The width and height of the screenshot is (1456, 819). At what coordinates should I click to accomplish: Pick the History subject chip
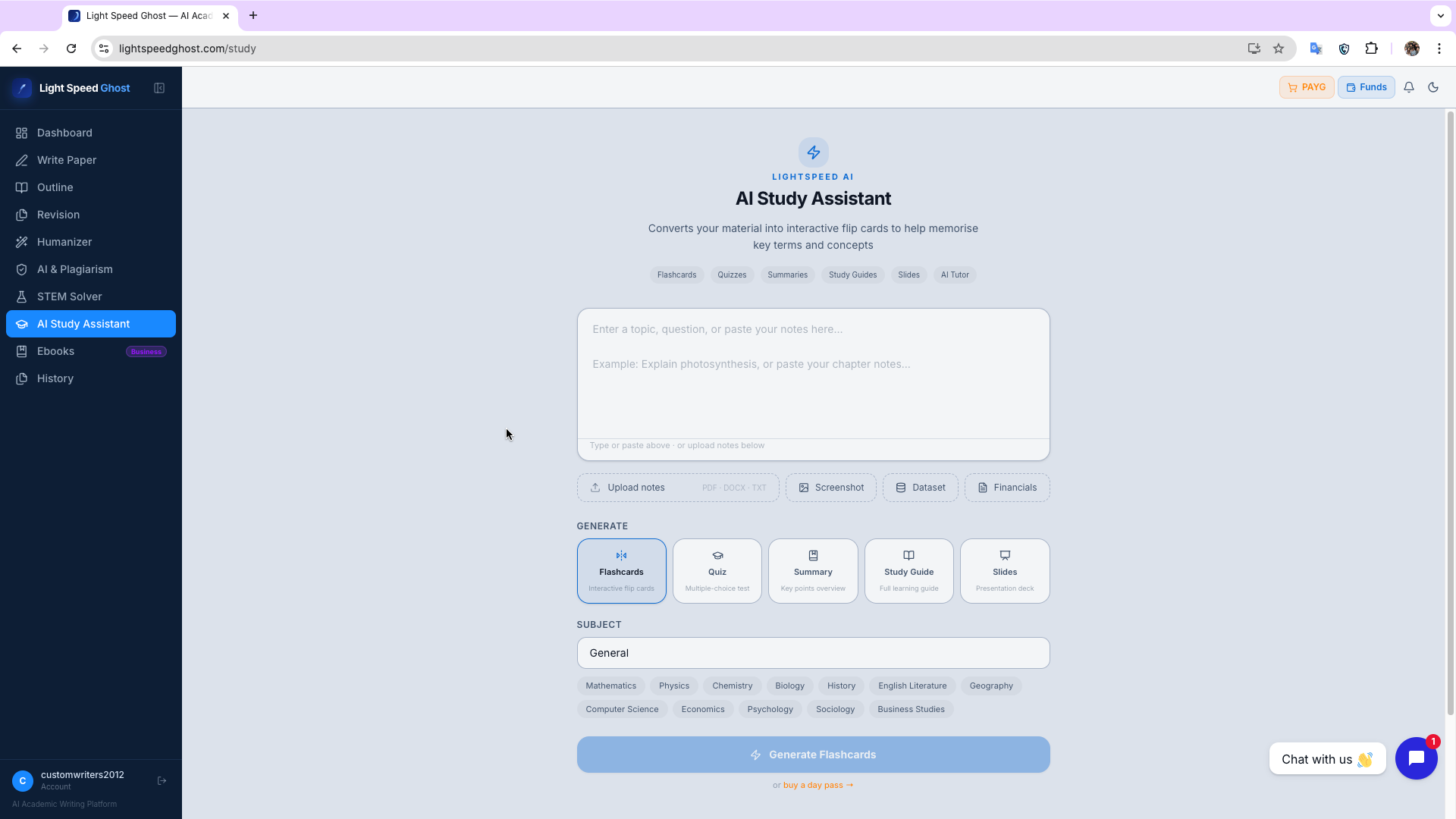(x=841, y=686)
